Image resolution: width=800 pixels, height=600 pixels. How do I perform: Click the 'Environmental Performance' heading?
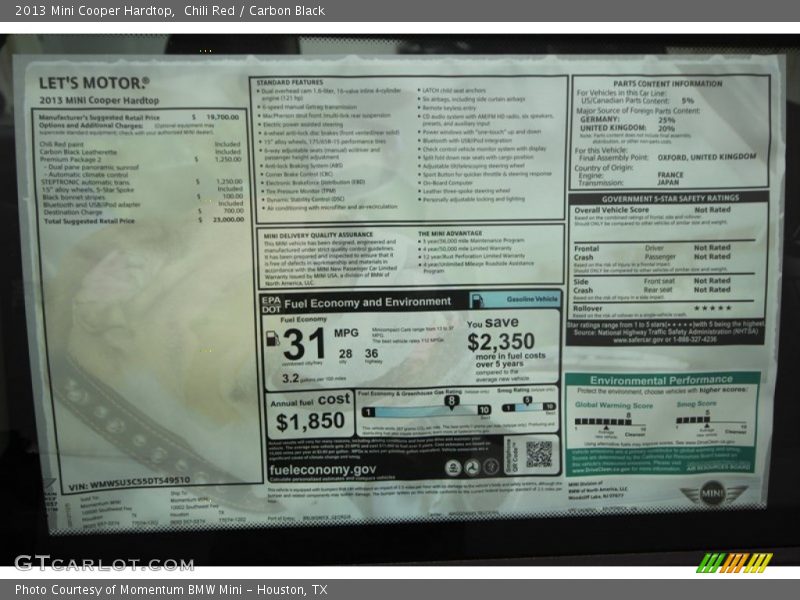pos(661,380)
